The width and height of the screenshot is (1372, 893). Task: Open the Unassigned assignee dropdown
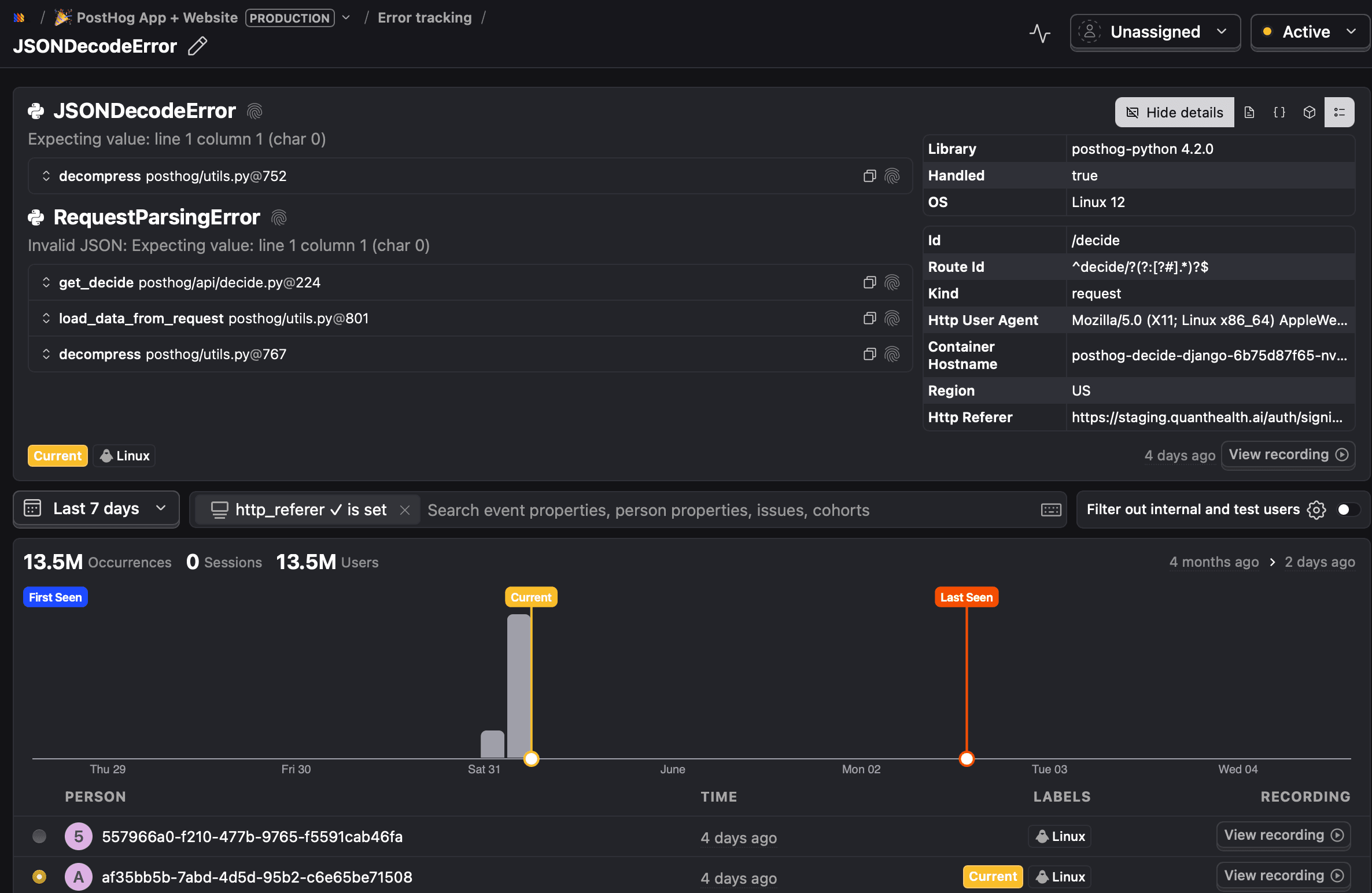[1155, 32]
